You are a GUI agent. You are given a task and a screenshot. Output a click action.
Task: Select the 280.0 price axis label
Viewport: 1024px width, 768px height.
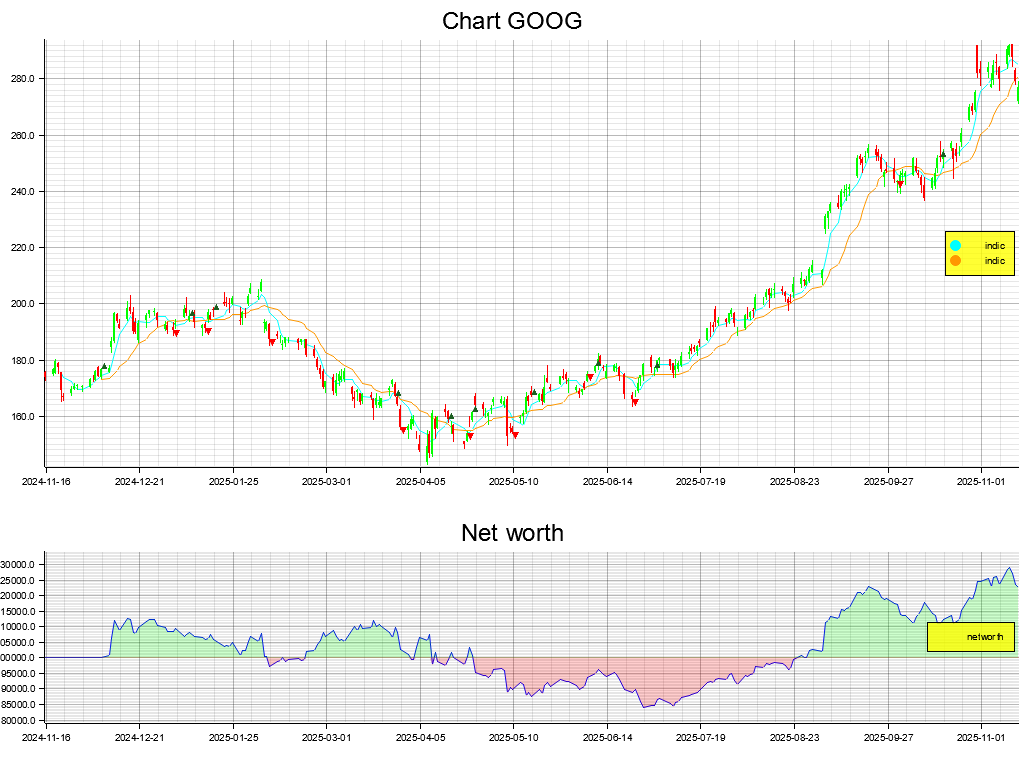(24, 79)
